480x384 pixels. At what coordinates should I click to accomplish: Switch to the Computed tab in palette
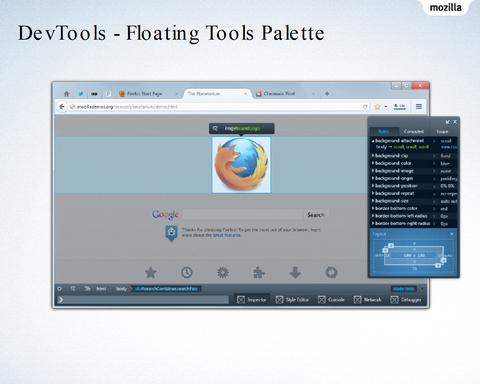(x=414, y=132)
